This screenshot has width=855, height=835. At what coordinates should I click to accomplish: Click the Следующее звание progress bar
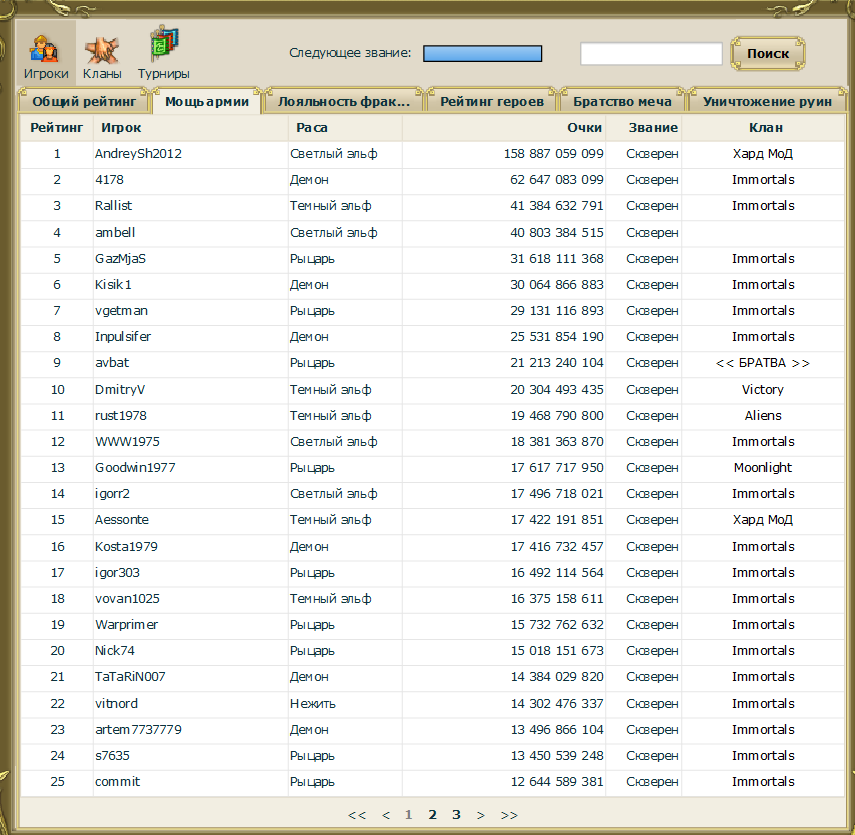point(483,53)
